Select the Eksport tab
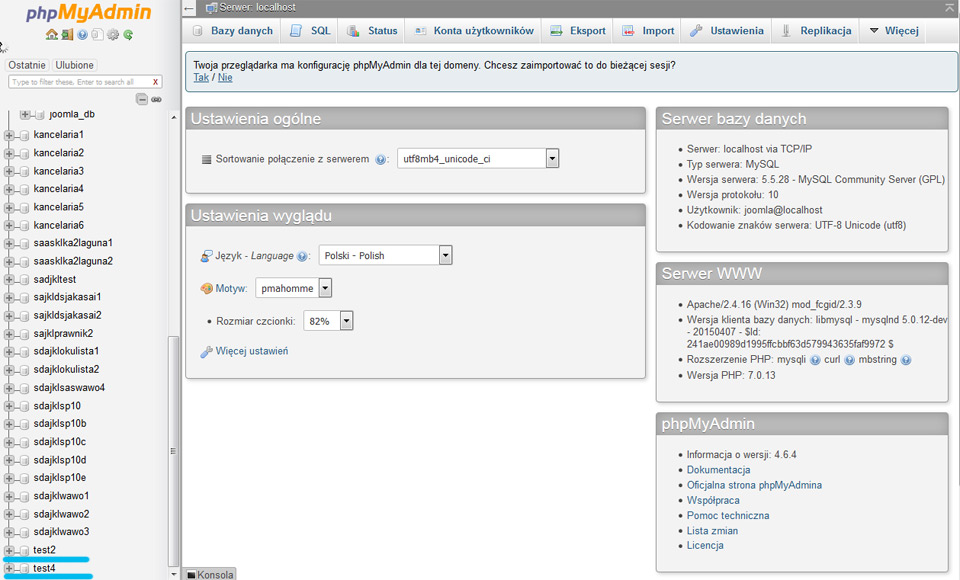The height and width of the screenshot is (580, 960). [x=578, y=31]
